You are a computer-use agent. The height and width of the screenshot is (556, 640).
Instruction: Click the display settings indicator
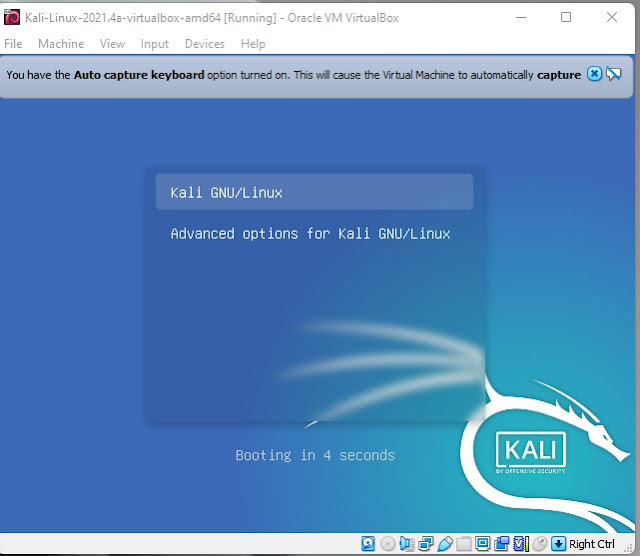(483, 544)
